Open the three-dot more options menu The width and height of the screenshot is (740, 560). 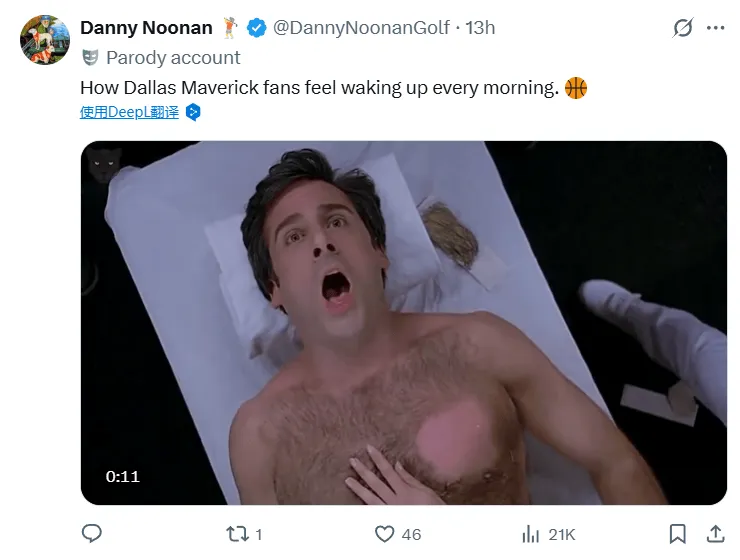[x=715, y=28]
